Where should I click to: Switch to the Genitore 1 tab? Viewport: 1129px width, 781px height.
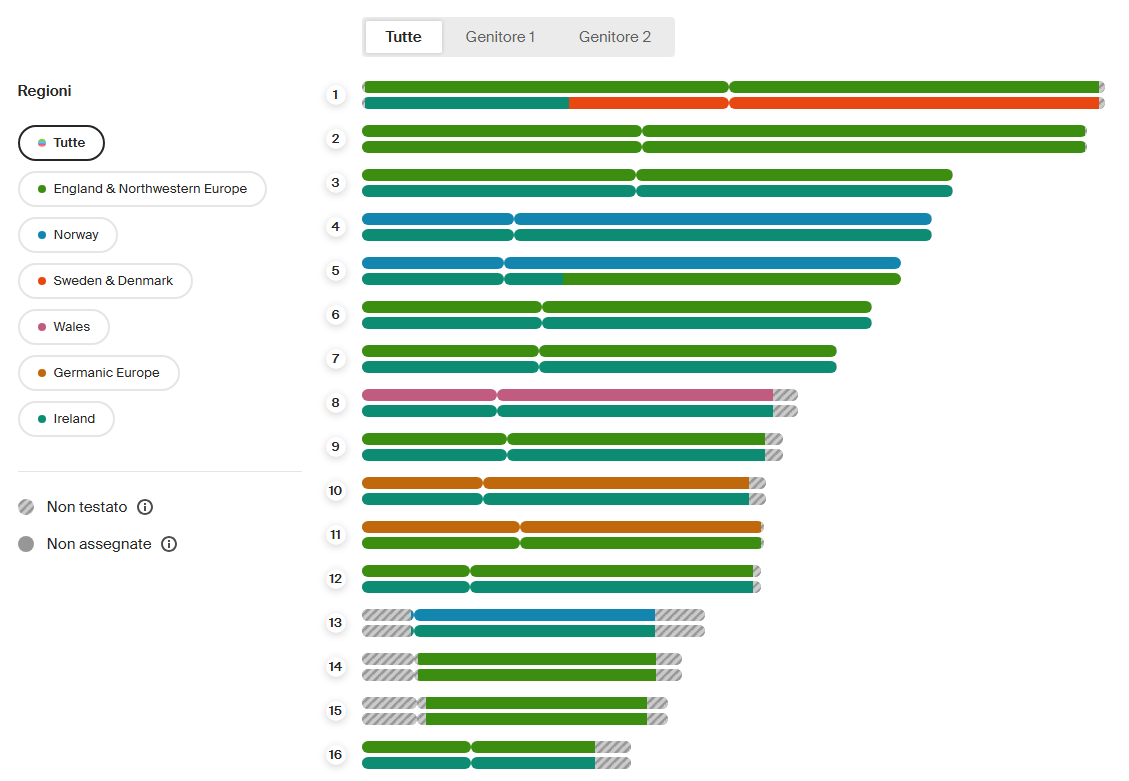pyautogui.click(x=500, y=37)
